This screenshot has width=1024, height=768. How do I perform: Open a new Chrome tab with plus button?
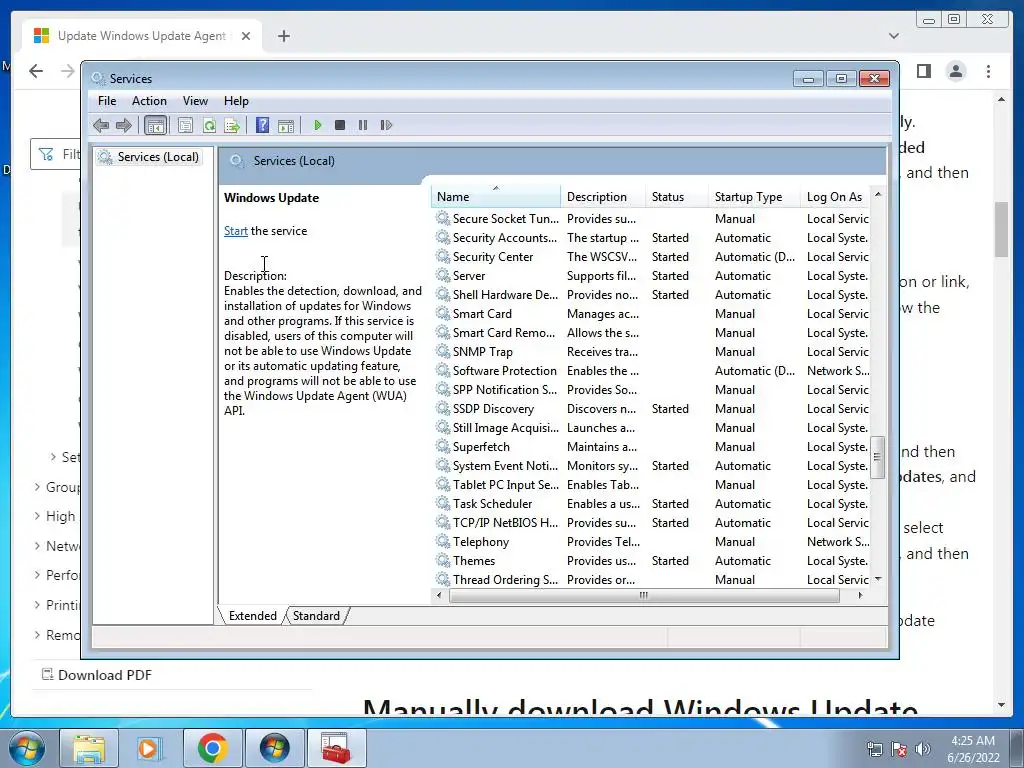tap(283, 36)
